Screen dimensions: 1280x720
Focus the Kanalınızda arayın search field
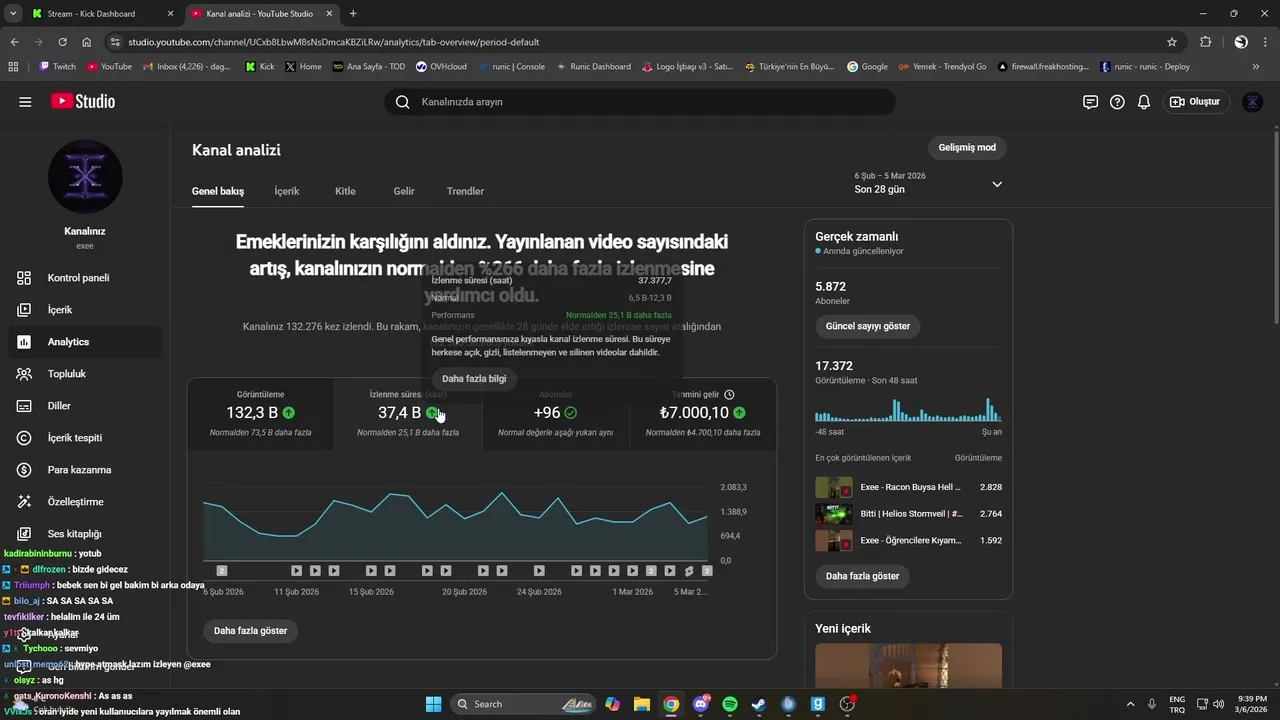pyautogui.click(x=640, y=102)
